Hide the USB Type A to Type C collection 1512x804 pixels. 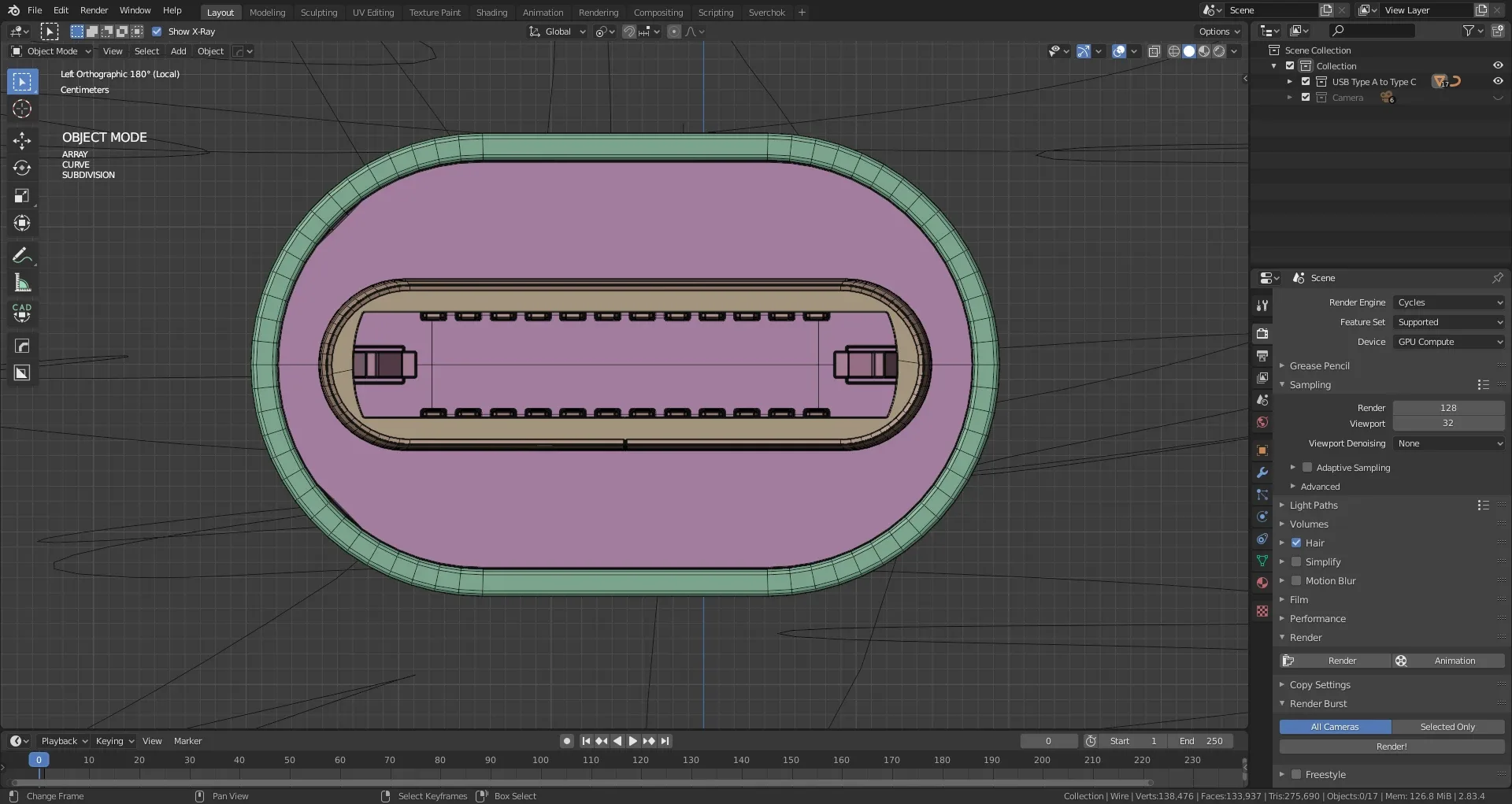[1497, 81]
